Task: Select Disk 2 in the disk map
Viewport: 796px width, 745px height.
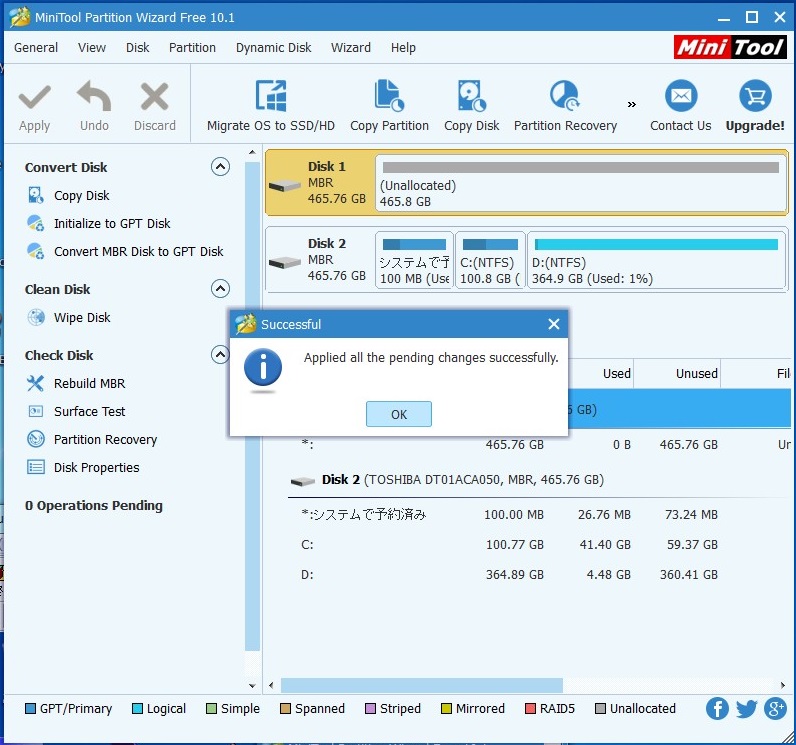Action: (320, 259)
